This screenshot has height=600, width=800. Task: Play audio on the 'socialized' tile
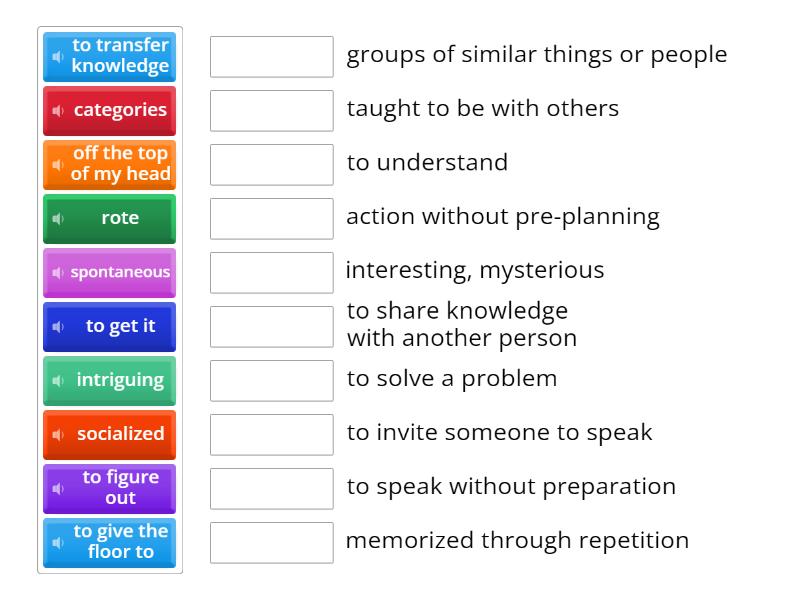(58, 435)
